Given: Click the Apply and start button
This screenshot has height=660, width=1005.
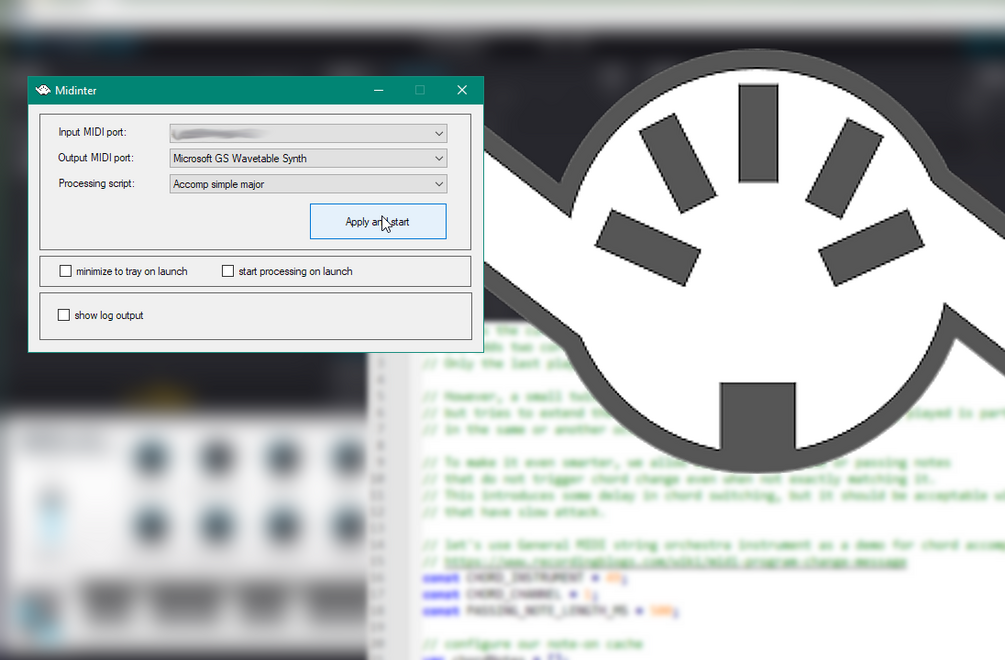Looking at the screenshot, I should pos(378,222).
